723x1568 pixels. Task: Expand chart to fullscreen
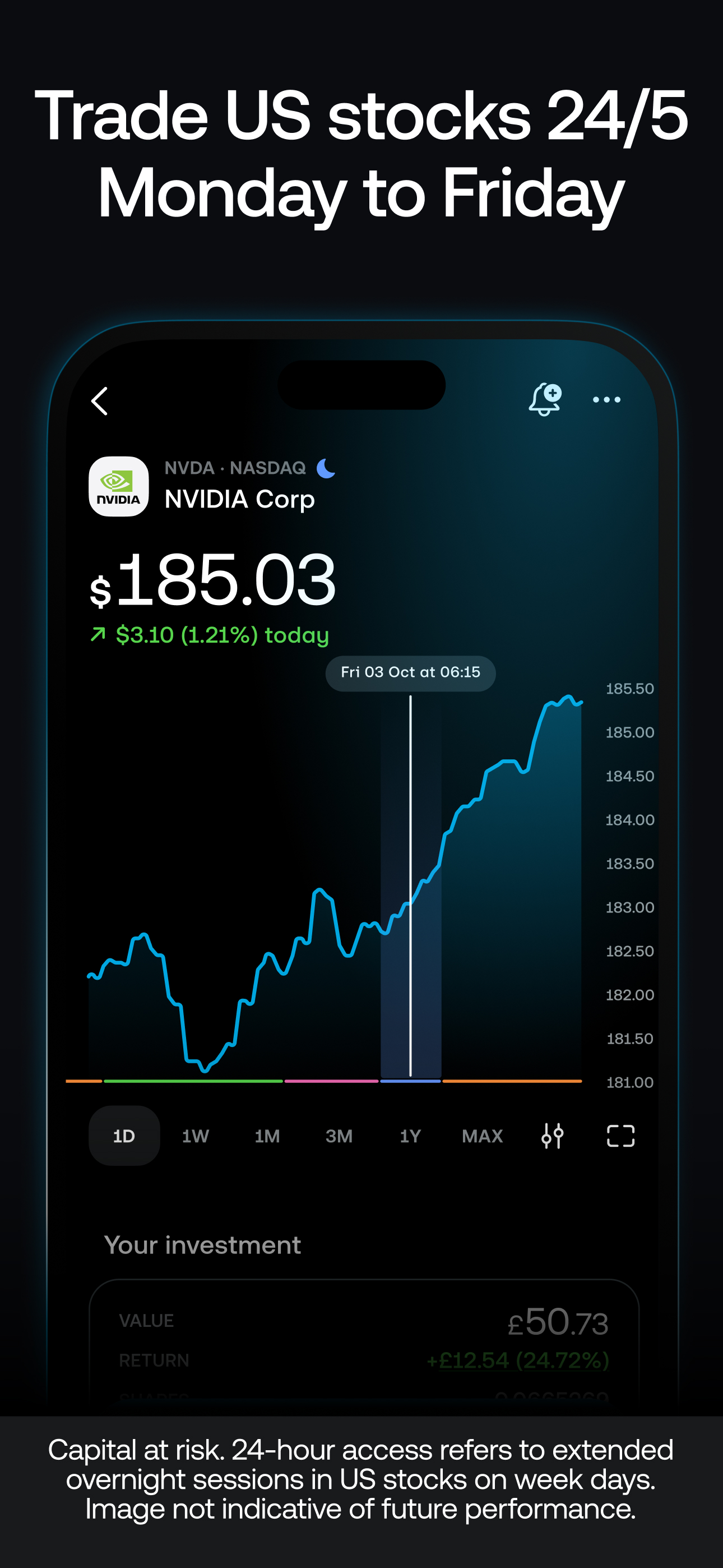(621, 1136)
